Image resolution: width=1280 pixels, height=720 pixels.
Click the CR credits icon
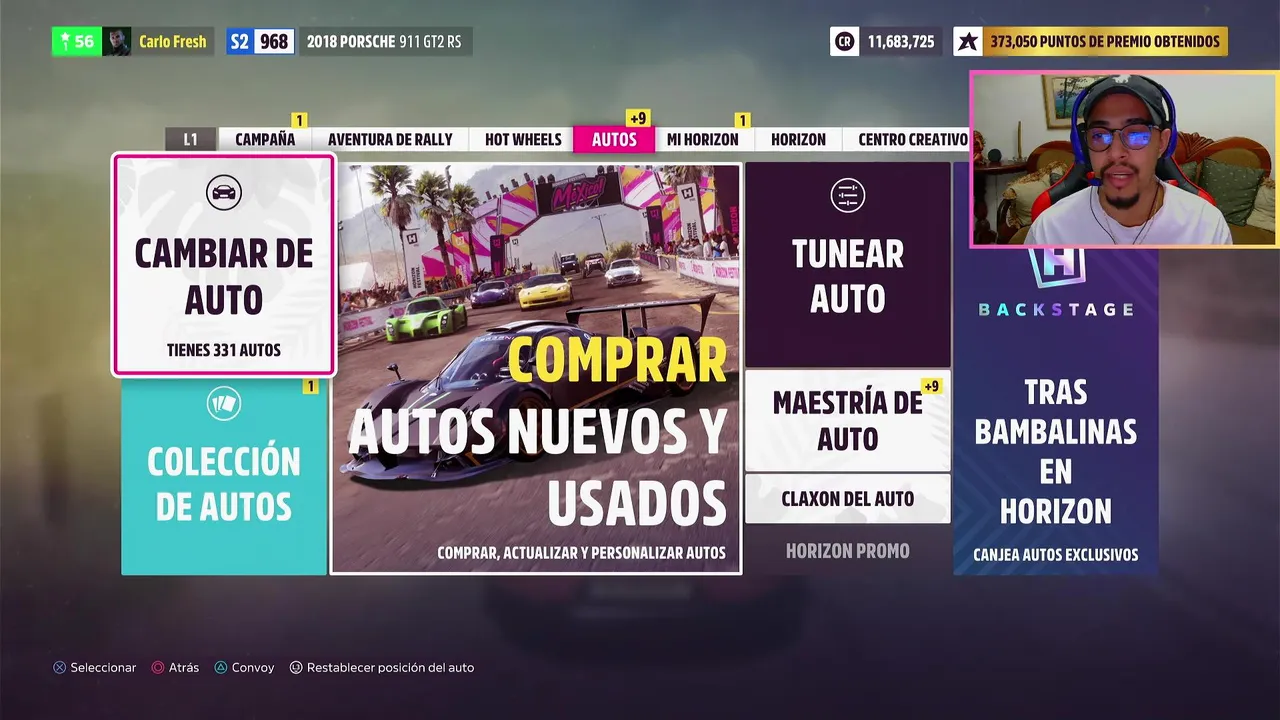pos(844,41)
